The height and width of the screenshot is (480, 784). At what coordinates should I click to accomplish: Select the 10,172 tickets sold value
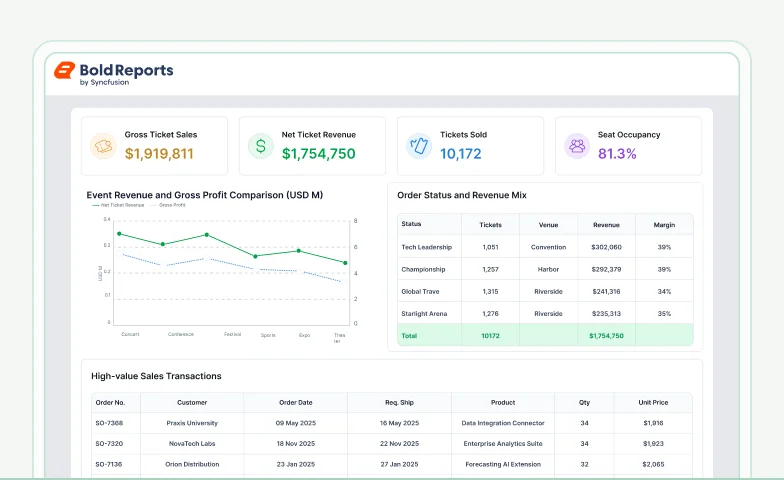(x=460, y=154)
